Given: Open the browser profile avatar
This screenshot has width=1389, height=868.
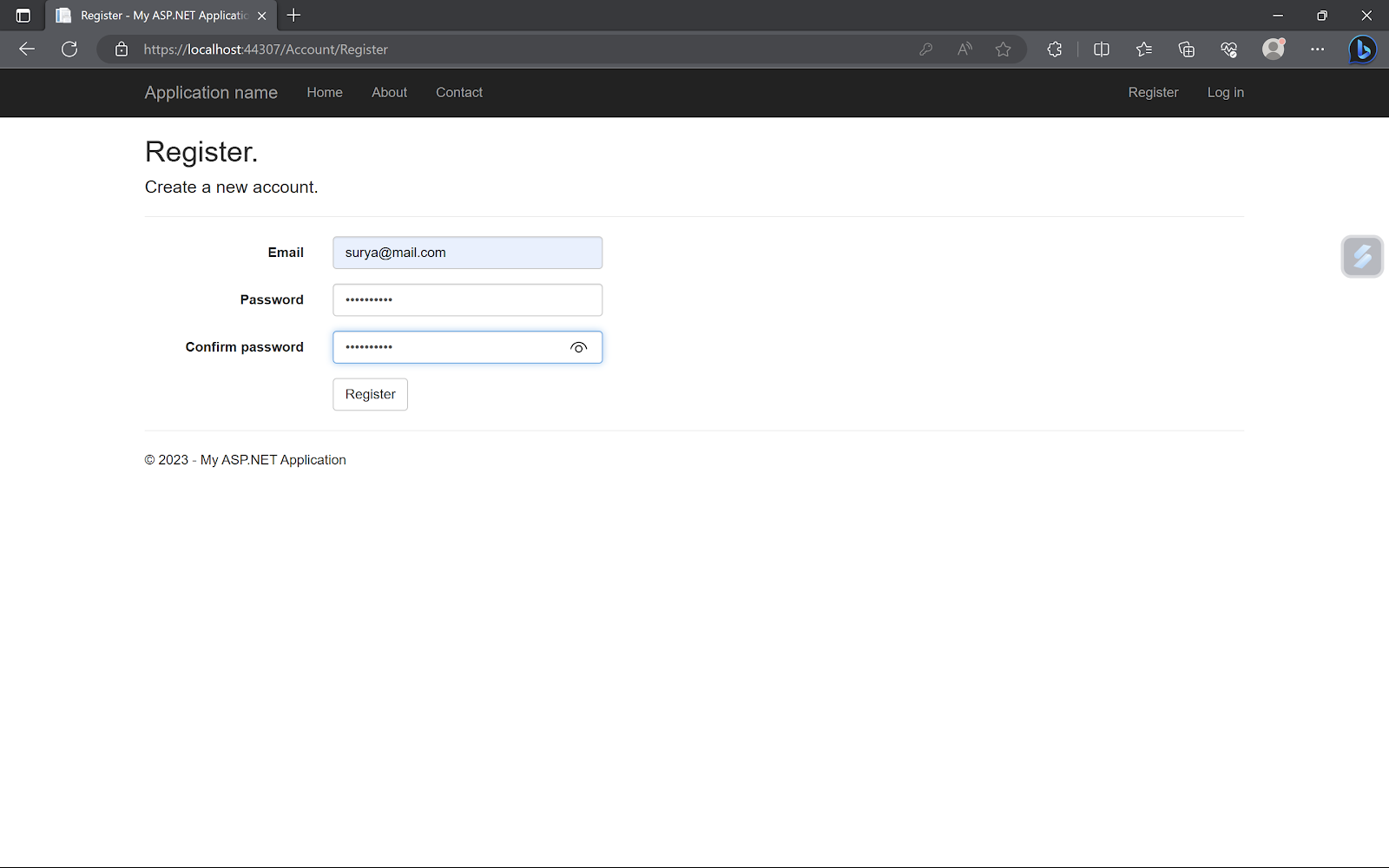Looking at the screenshot, I should coord(1274,49).
